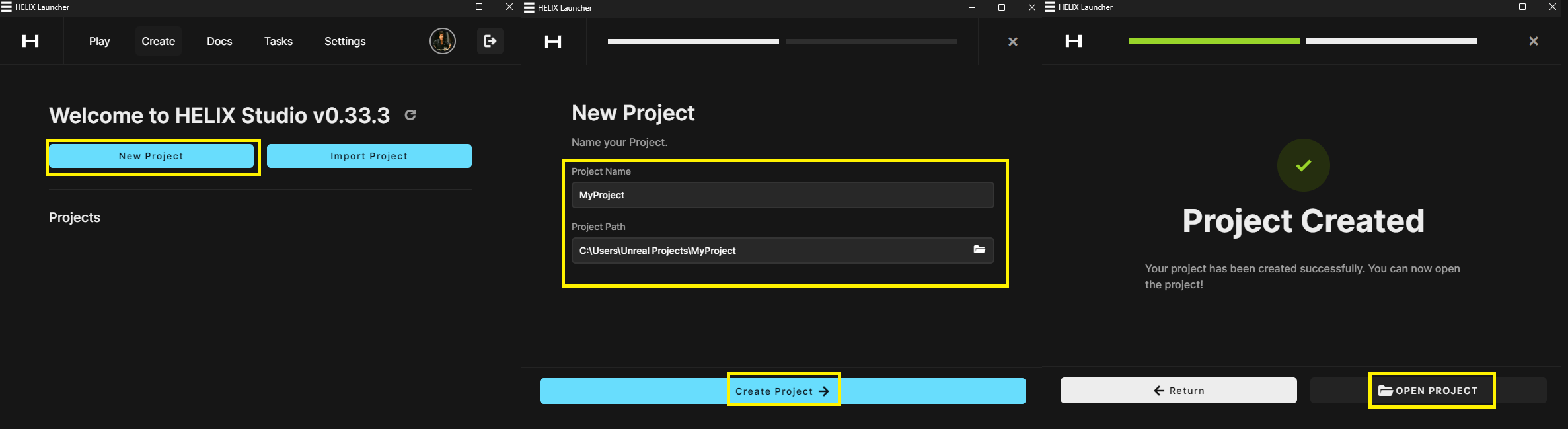Screen dimensions: 1568x429
Task: Open the hamburger menu in the leftmost title bar
Action: pos(7,7)
